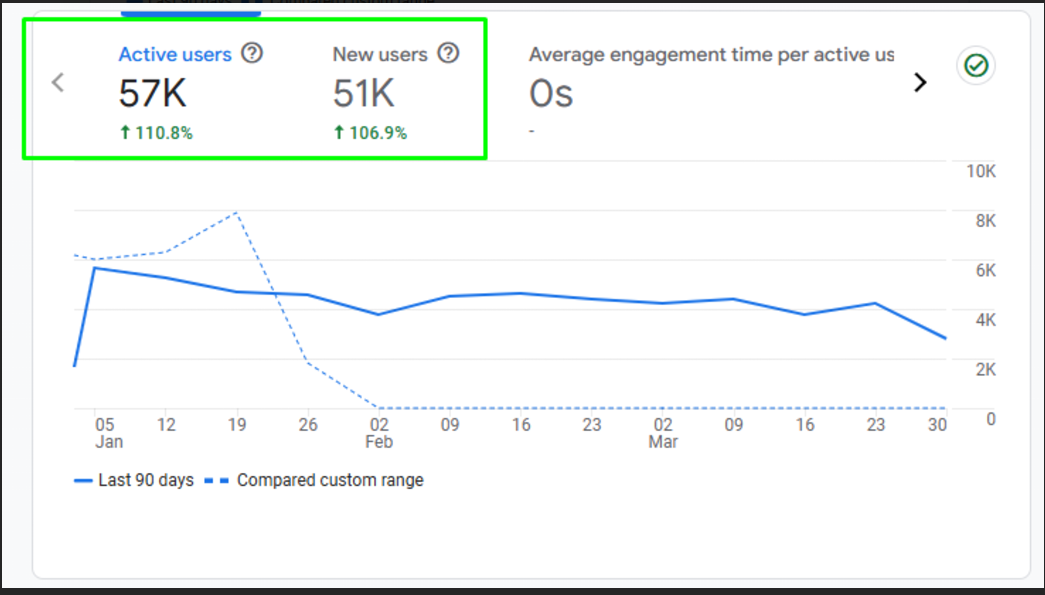Select the Active users metric label
The height and width of the screenshot is (595, 1045).
point(175,55)
